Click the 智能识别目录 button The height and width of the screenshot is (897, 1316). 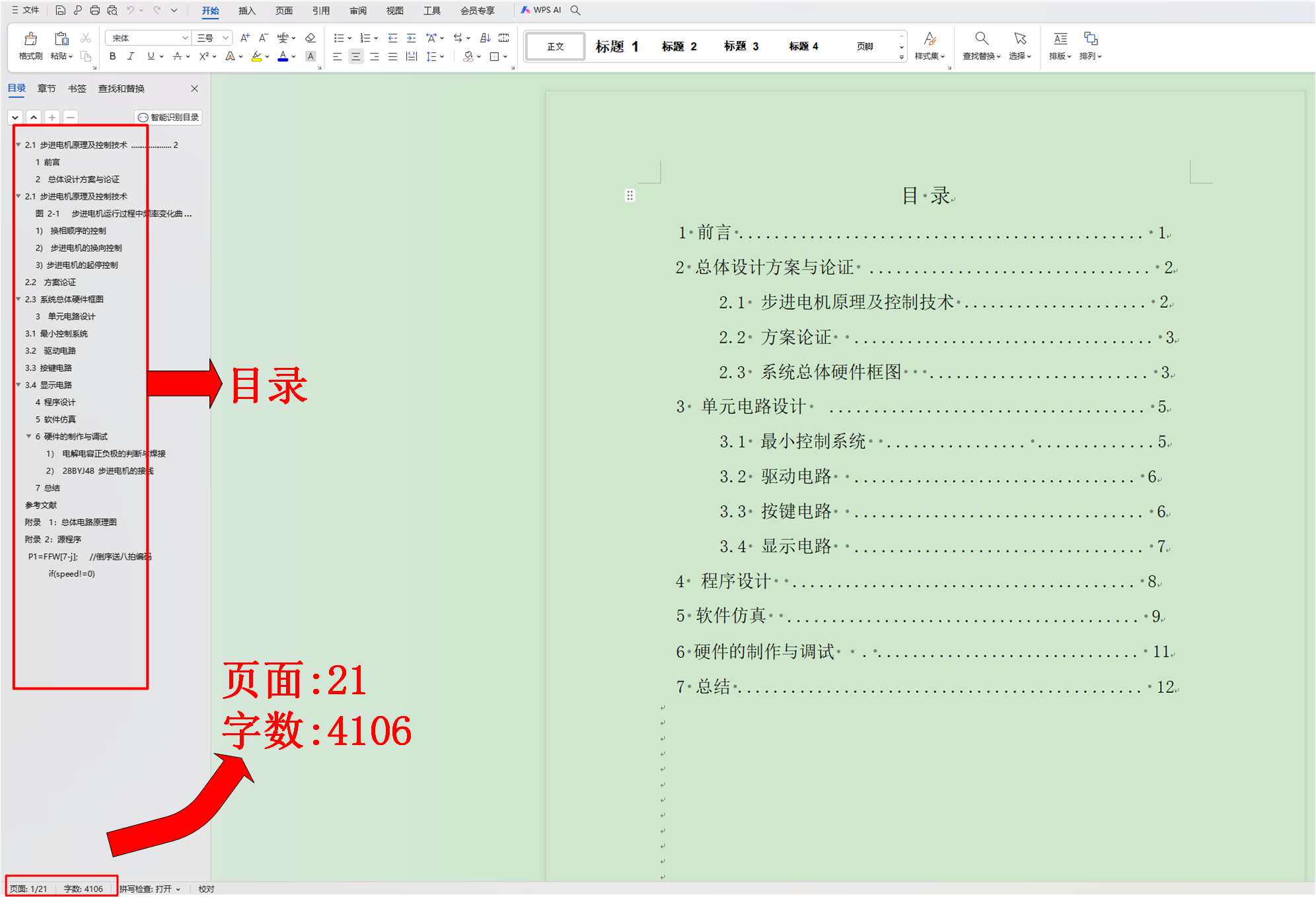click(x=168, y=117)
